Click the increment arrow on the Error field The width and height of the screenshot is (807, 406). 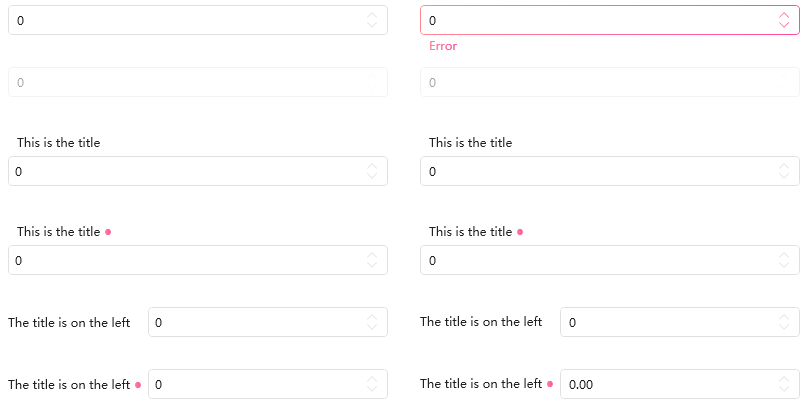(x=784, y=15)
